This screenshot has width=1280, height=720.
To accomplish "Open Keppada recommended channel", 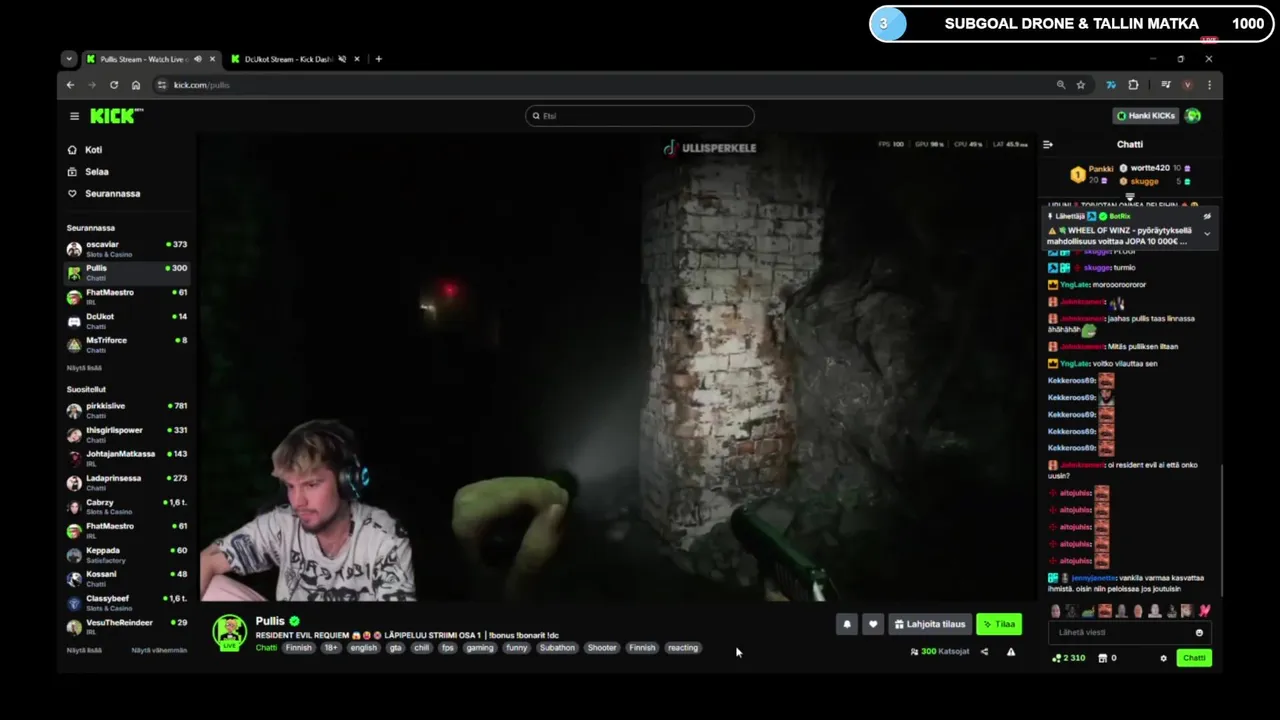I will pyautogui.click(x=127, y=554).
